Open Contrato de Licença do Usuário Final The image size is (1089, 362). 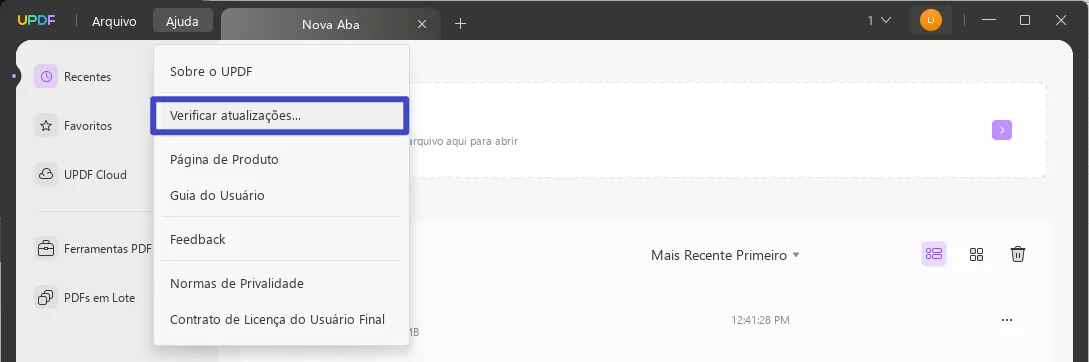click(281, 320)
